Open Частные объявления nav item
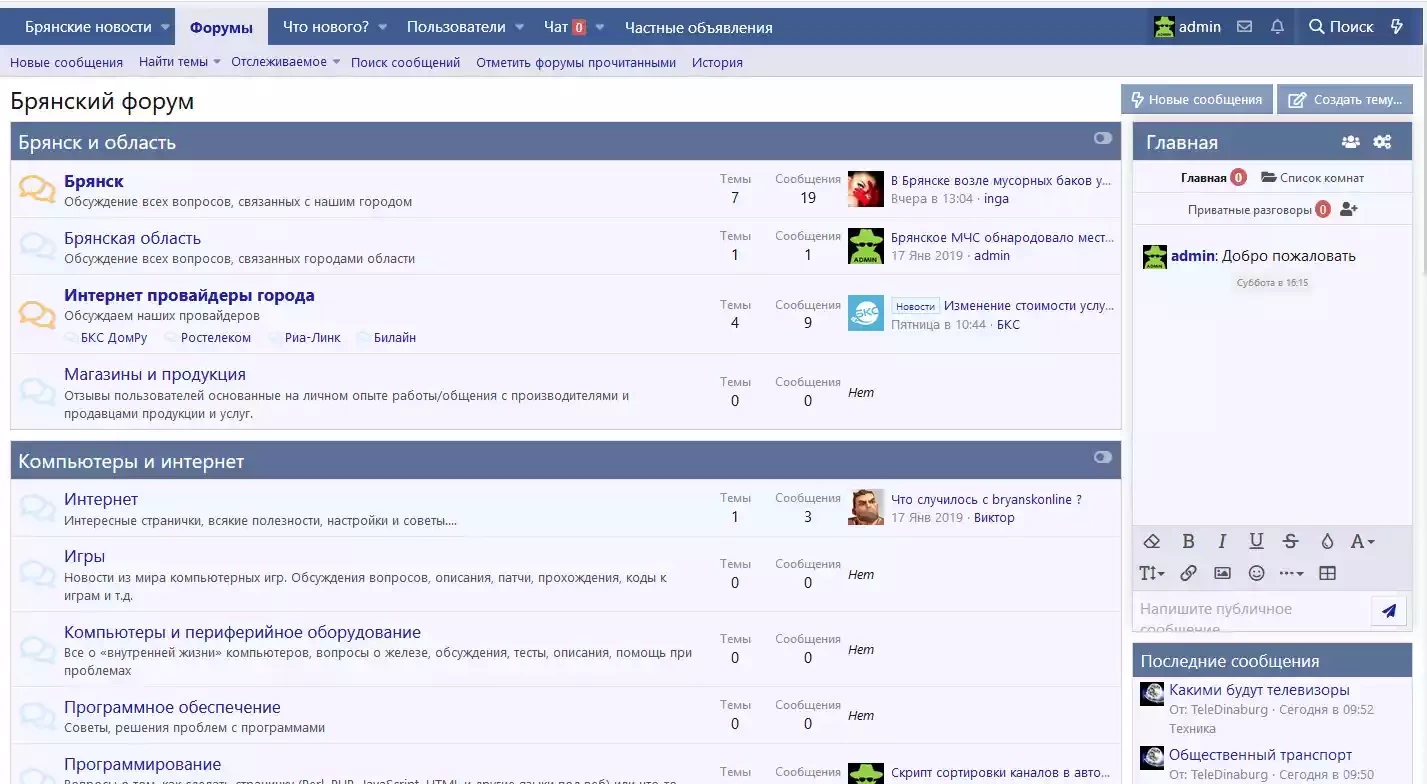Viewport: 1427px width, 784px height. 699,28
